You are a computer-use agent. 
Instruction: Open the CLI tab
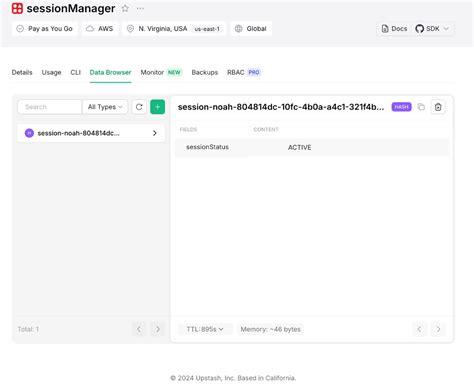[x=76, y=72]
